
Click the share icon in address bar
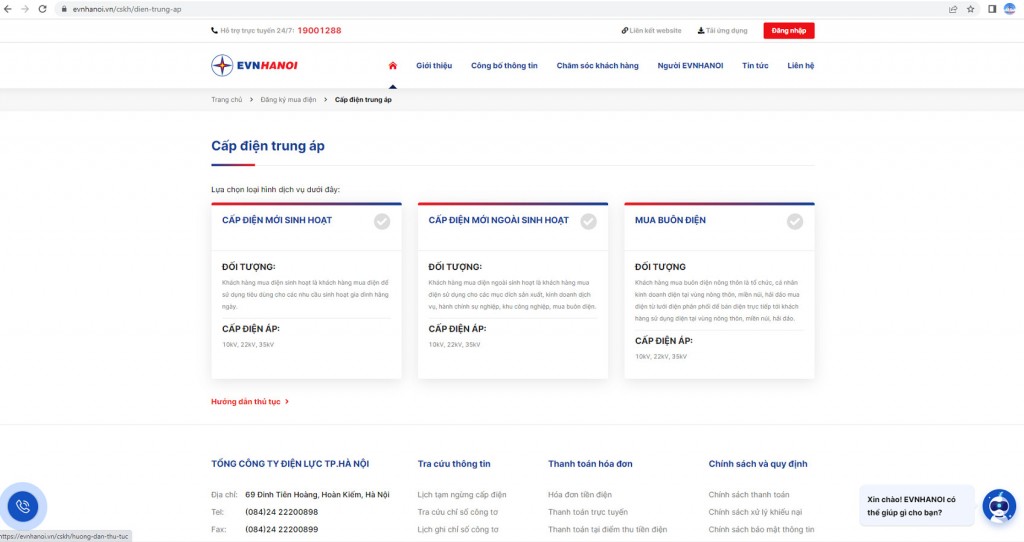point(953,9)
